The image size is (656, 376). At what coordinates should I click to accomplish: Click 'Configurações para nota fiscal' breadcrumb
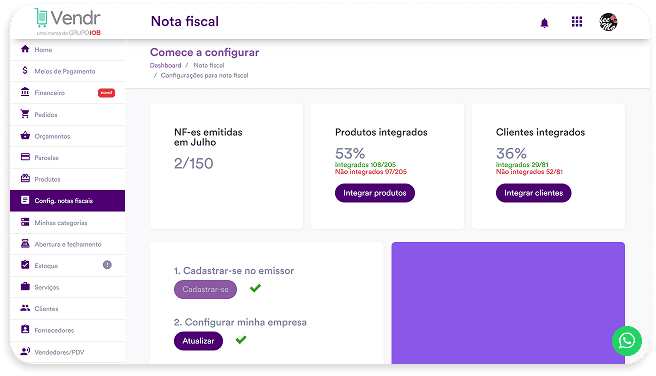(x=204, y=75)
